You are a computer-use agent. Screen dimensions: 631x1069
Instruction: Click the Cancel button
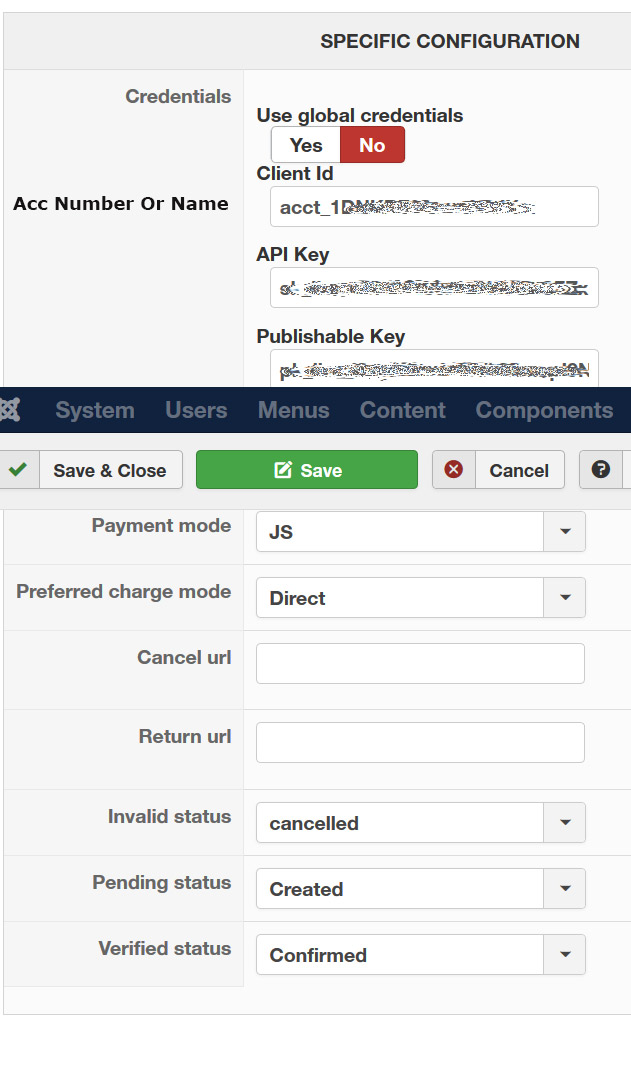498,470
